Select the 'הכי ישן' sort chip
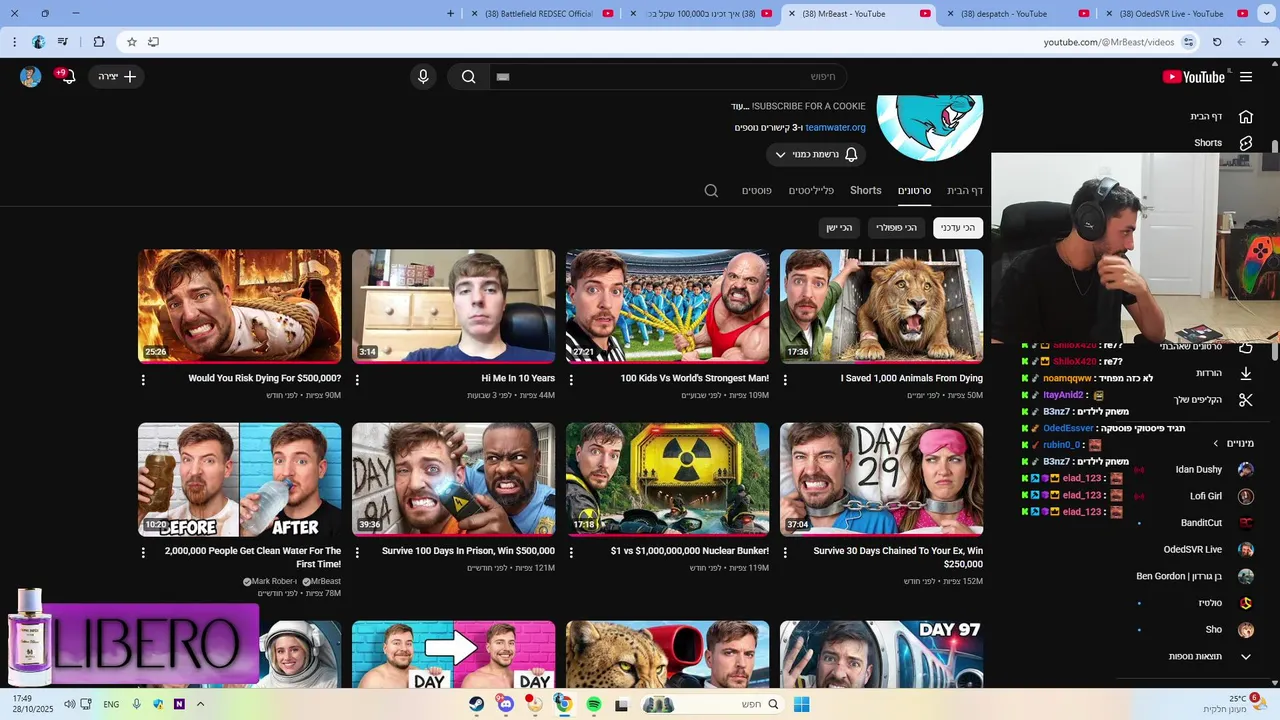The image size is (1280, 720). [x=839, y=228]
